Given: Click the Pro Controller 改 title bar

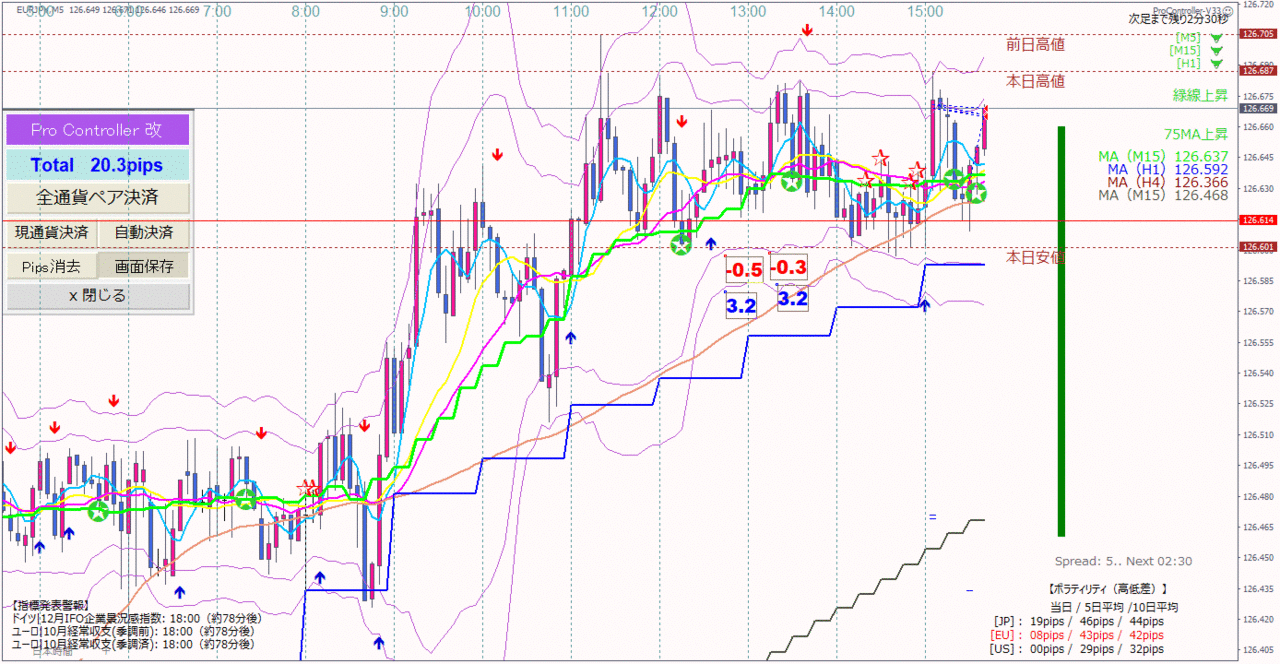Looking at the screenshot, I should (x=98, y=130).
